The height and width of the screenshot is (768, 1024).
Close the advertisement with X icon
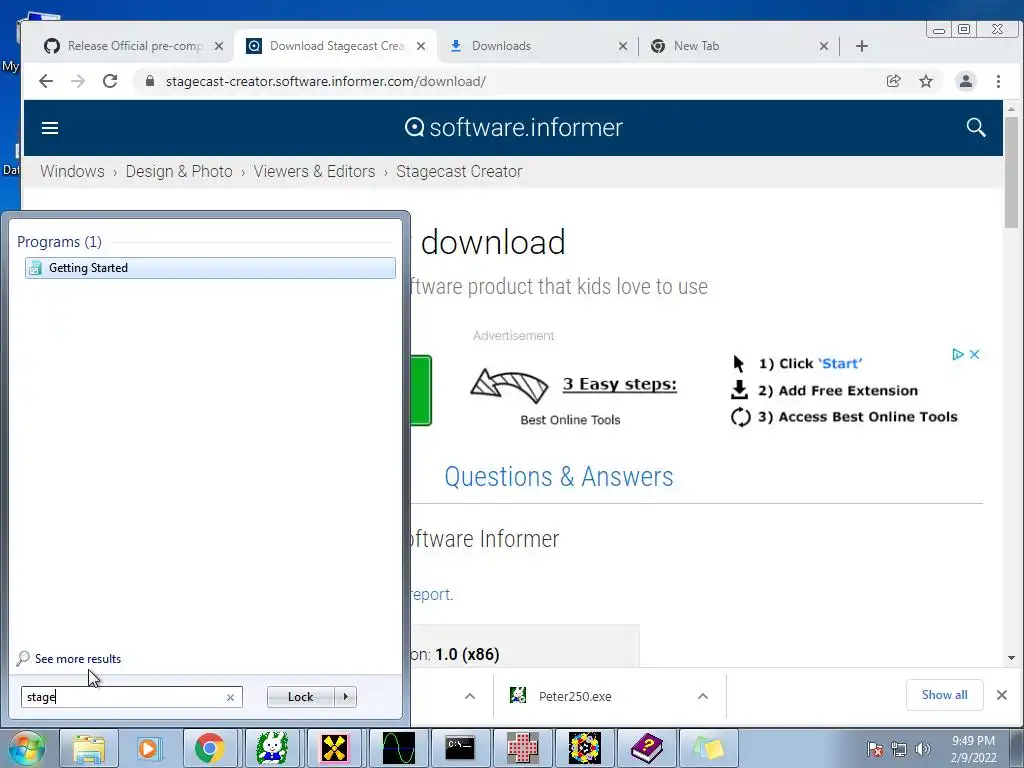974,355
